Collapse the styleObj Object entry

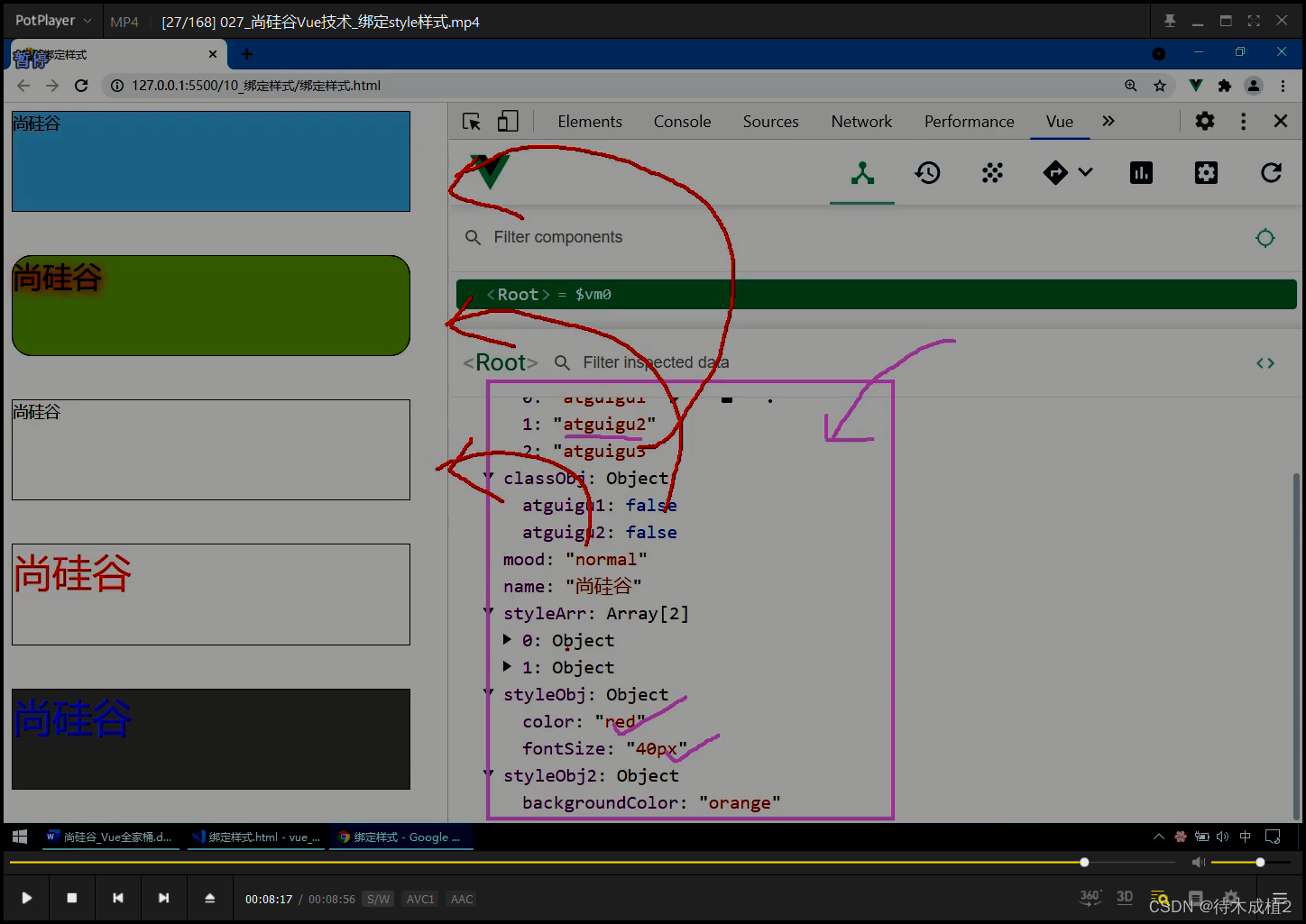pos(488,693)
